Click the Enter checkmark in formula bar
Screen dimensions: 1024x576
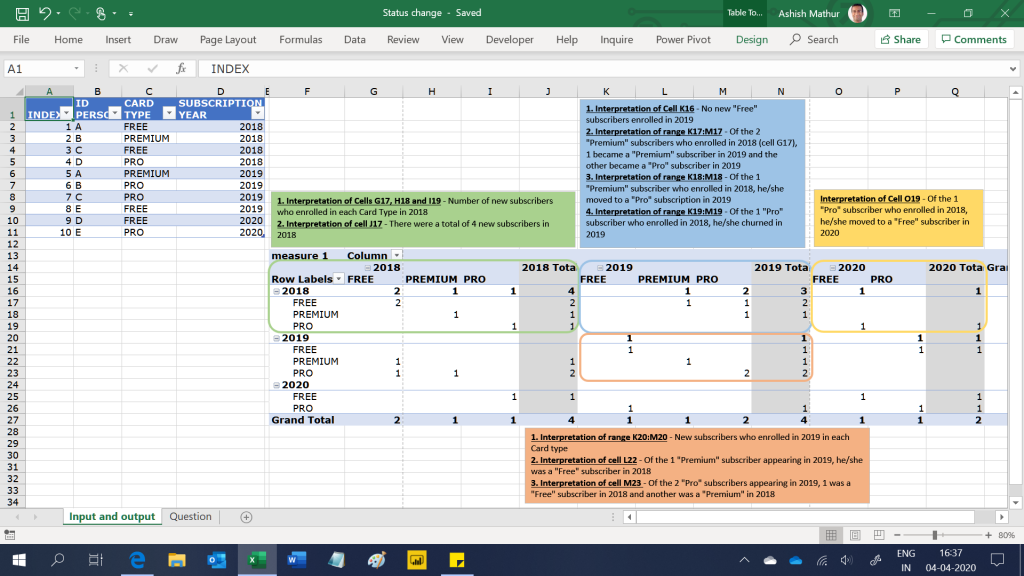(x=152, y=69)
